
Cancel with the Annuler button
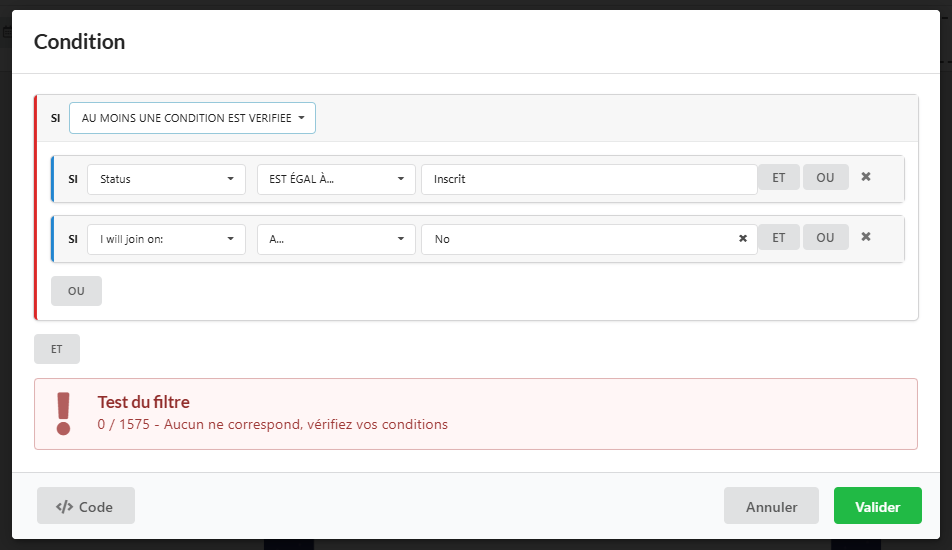(x=771, y=506)
